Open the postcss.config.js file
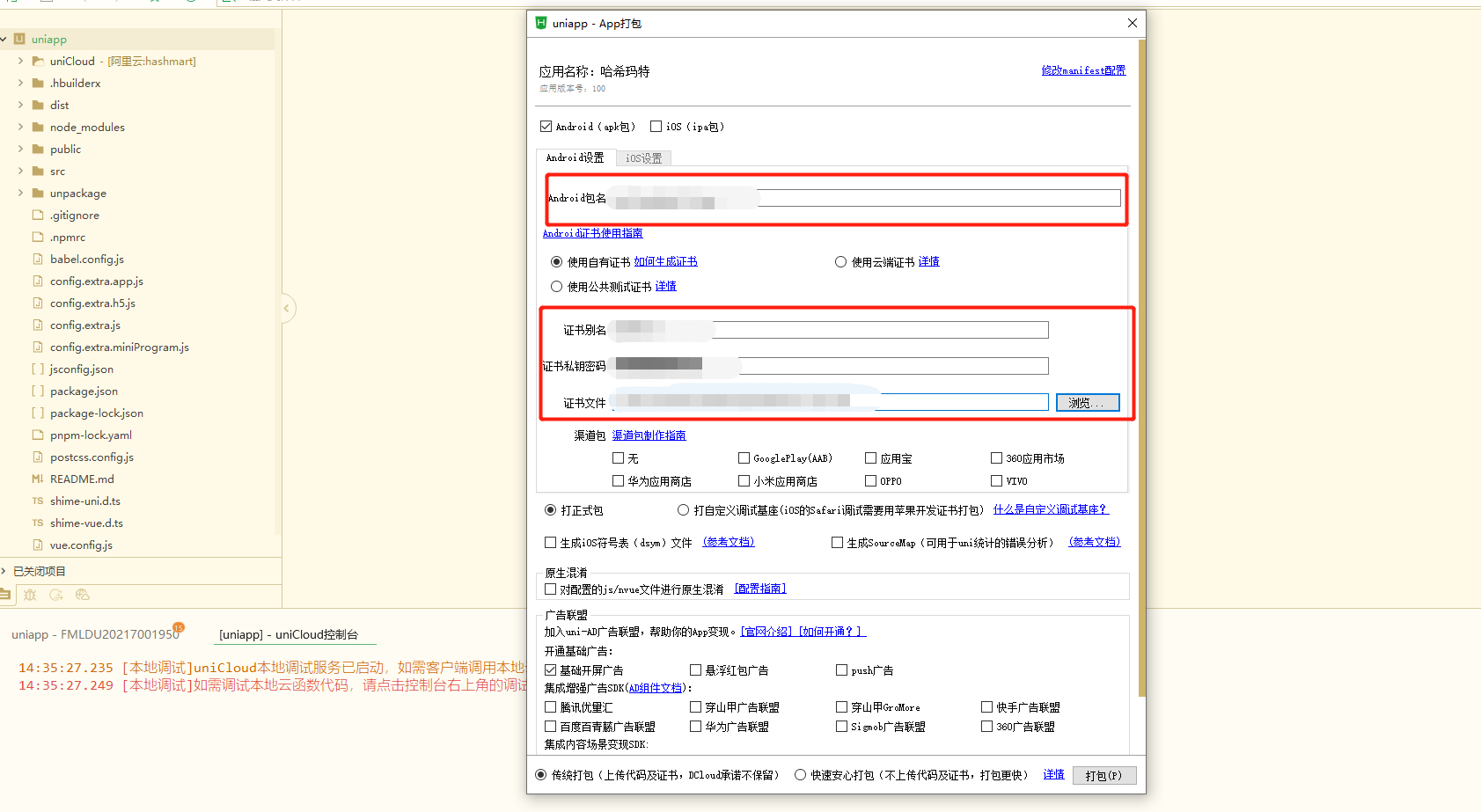 click(x=92, y=457)
